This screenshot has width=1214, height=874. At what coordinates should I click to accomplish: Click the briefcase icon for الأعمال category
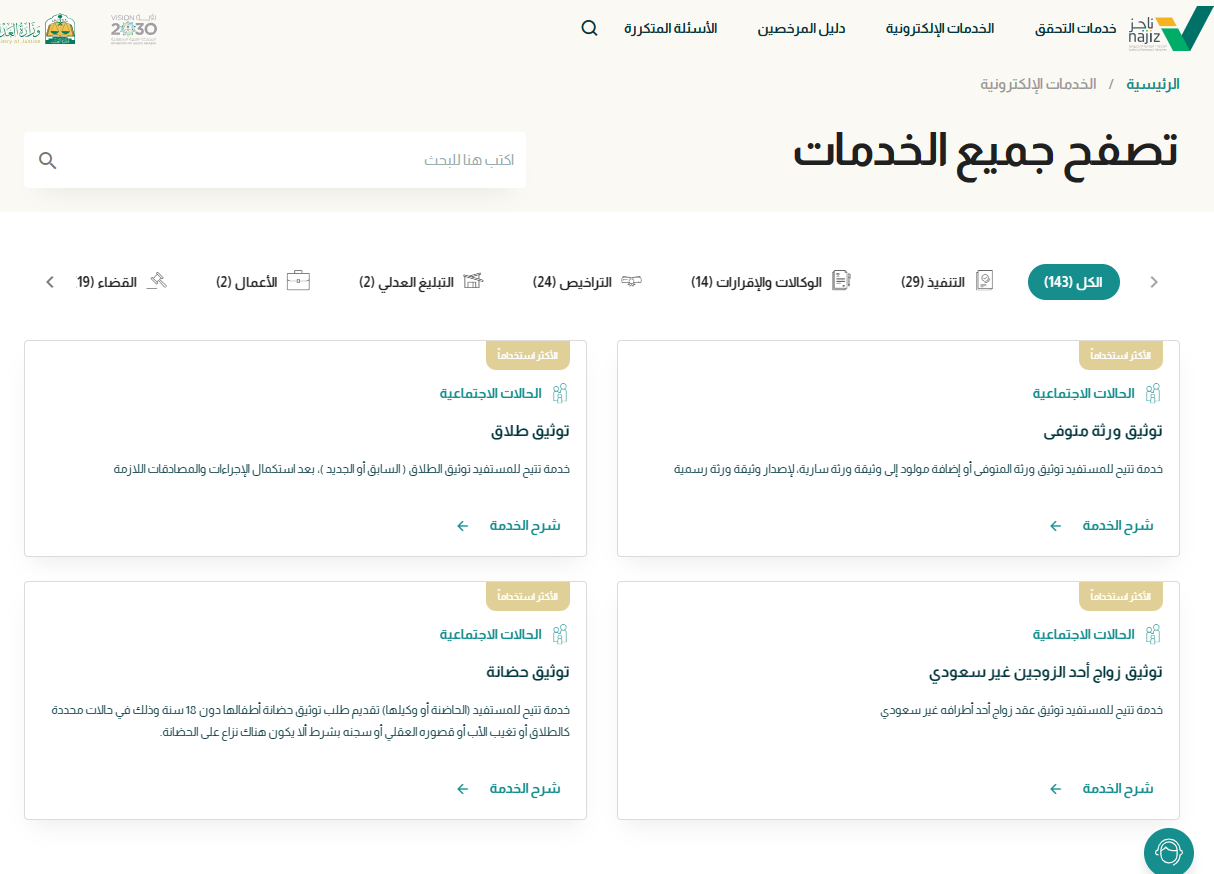[x=298, y=282]
